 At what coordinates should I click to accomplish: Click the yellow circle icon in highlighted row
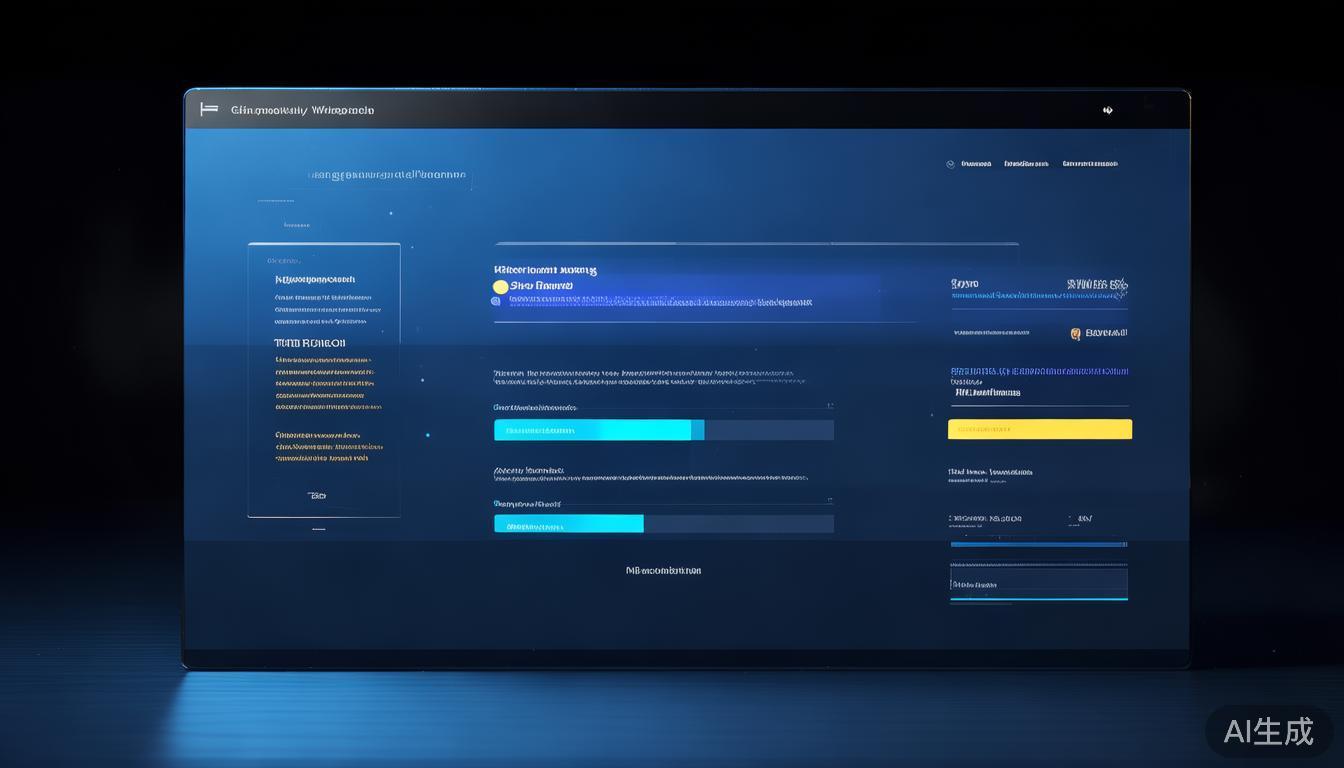tap(500, 287)
